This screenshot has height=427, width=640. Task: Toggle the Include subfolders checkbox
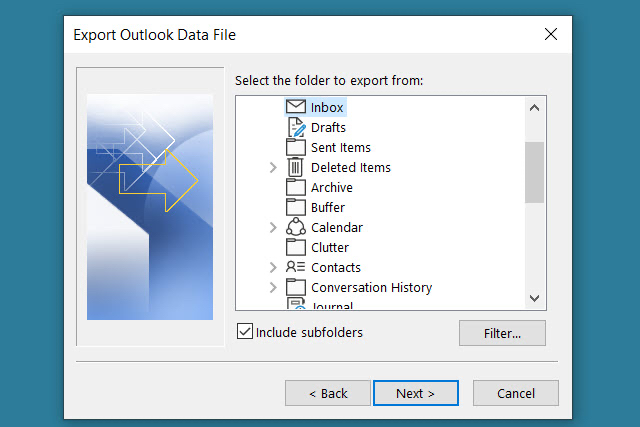245,332
